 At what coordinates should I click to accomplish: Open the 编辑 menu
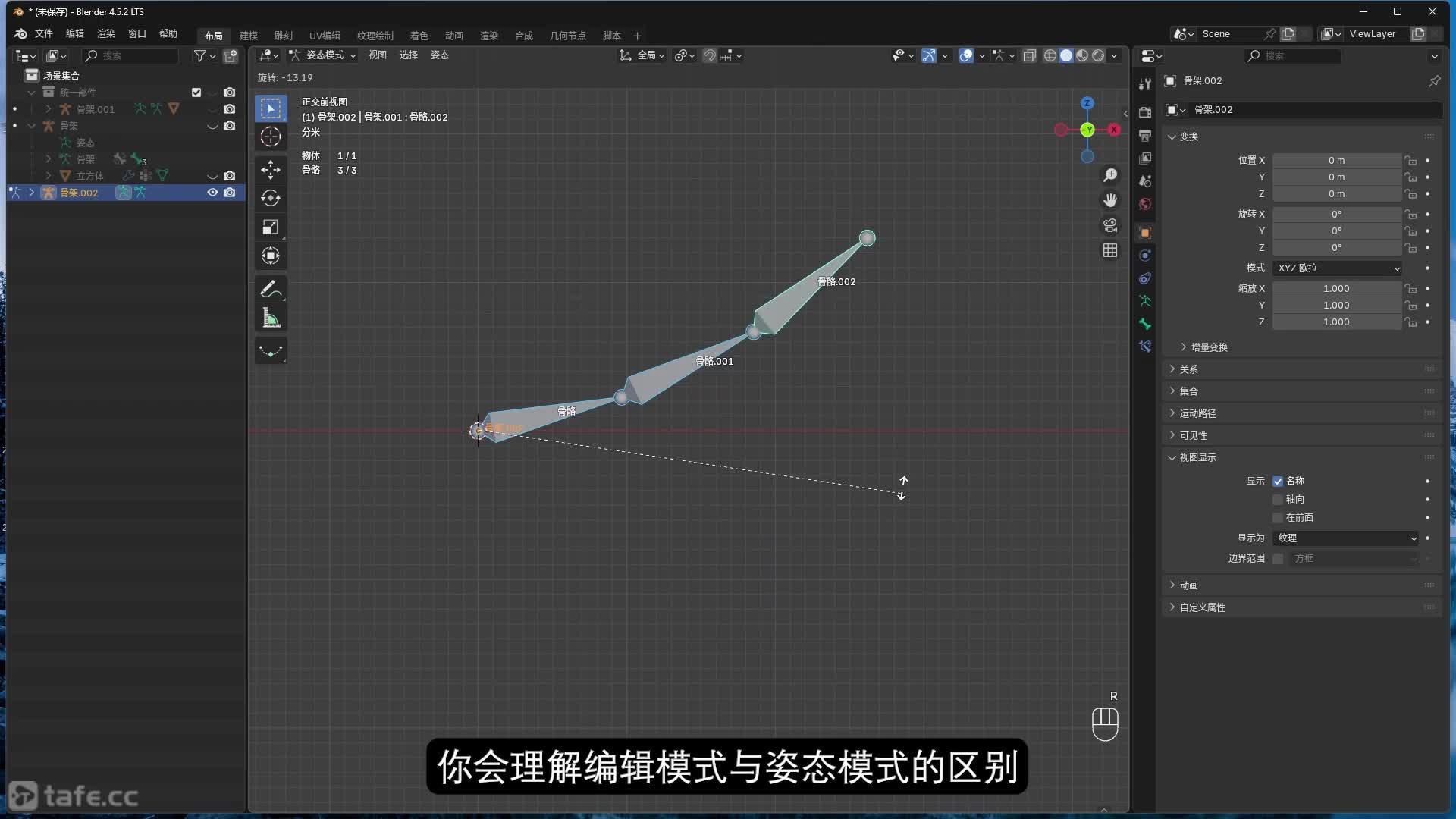pos(75,34)
